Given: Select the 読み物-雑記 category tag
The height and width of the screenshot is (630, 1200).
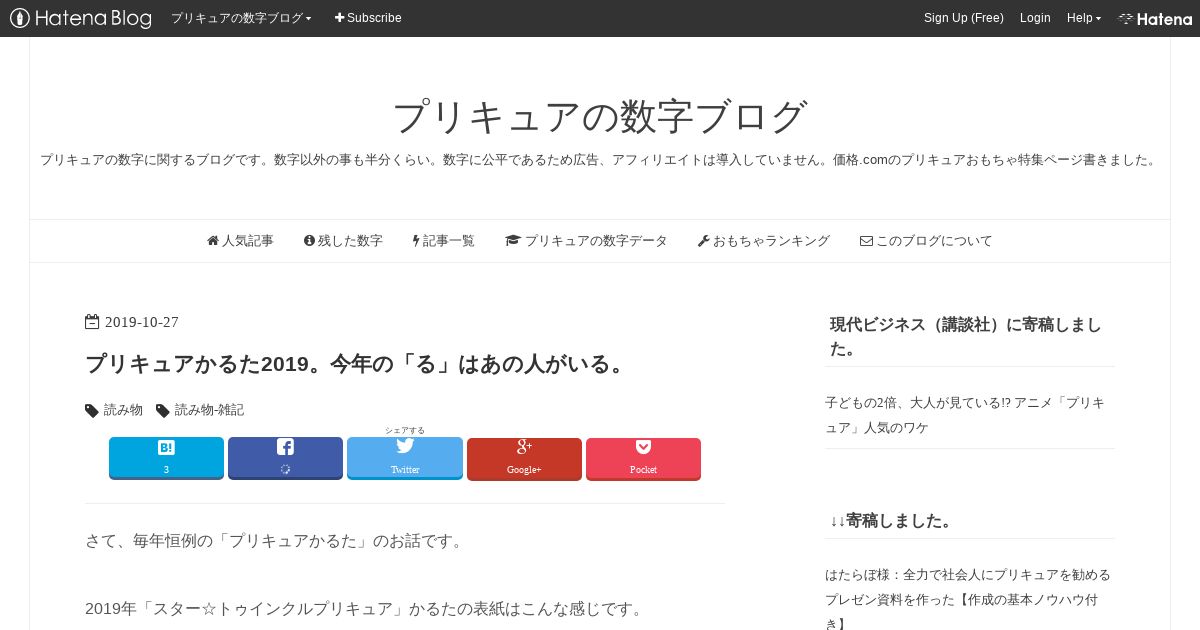Looking at the screenshot, I should pyautogui.click(x=209, y=410).
